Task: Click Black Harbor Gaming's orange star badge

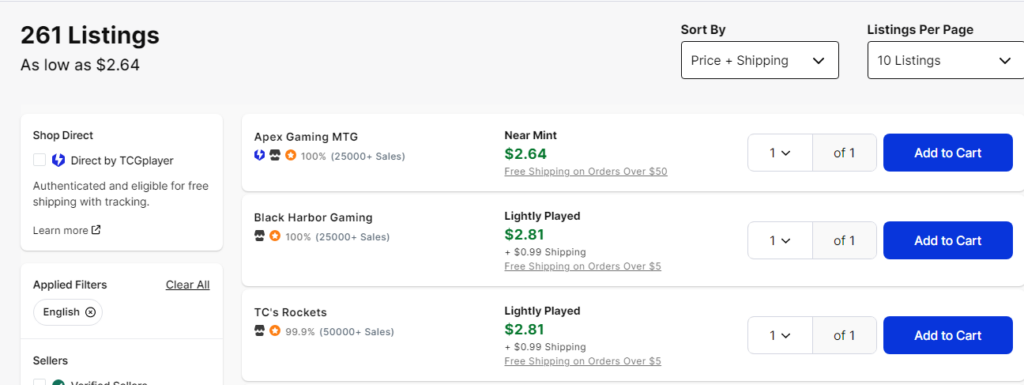Action: (275, 236)
